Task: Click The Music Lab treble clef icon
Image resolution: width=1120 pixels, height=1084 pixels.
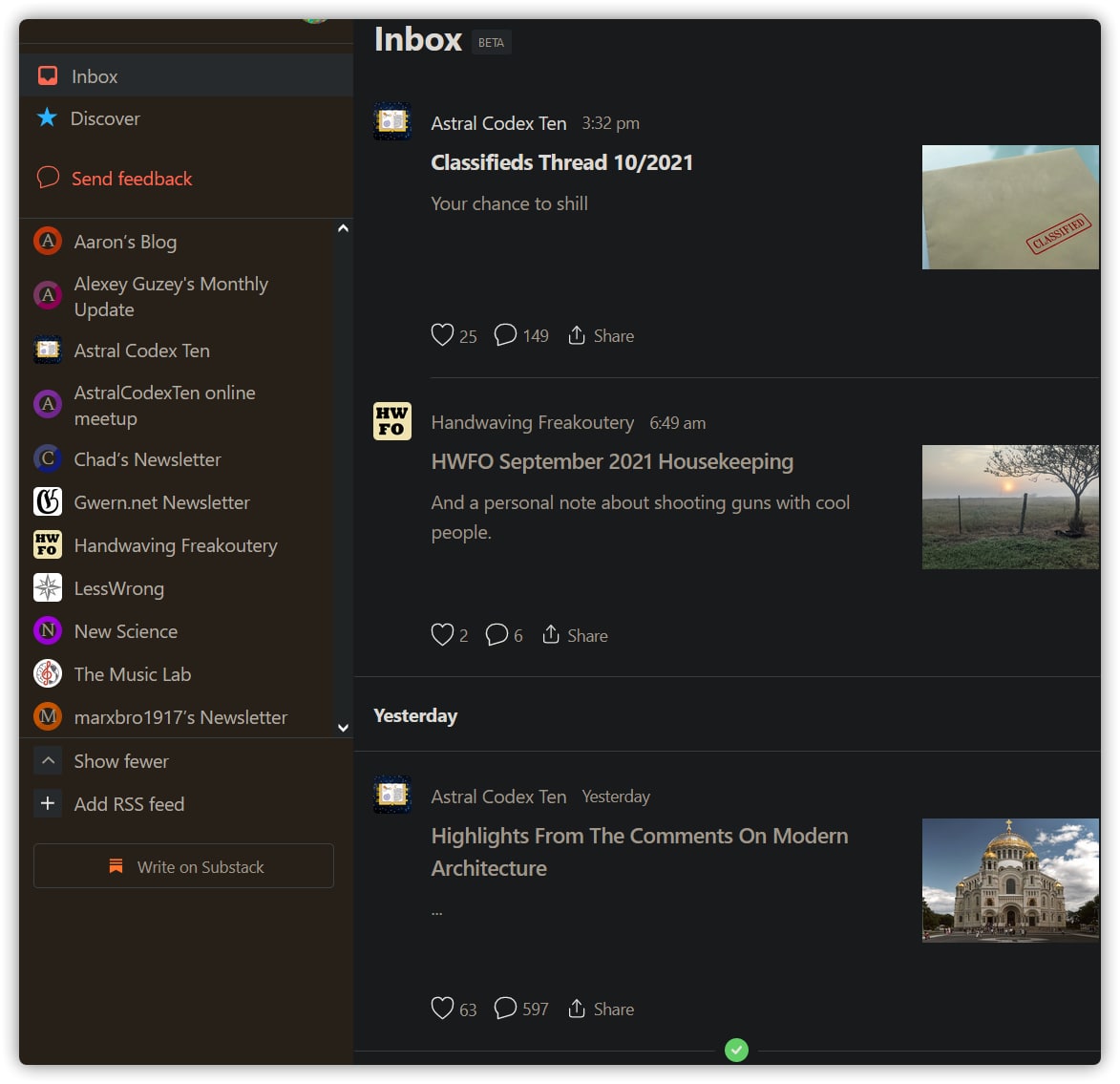Action: click(x=48, y=674)
